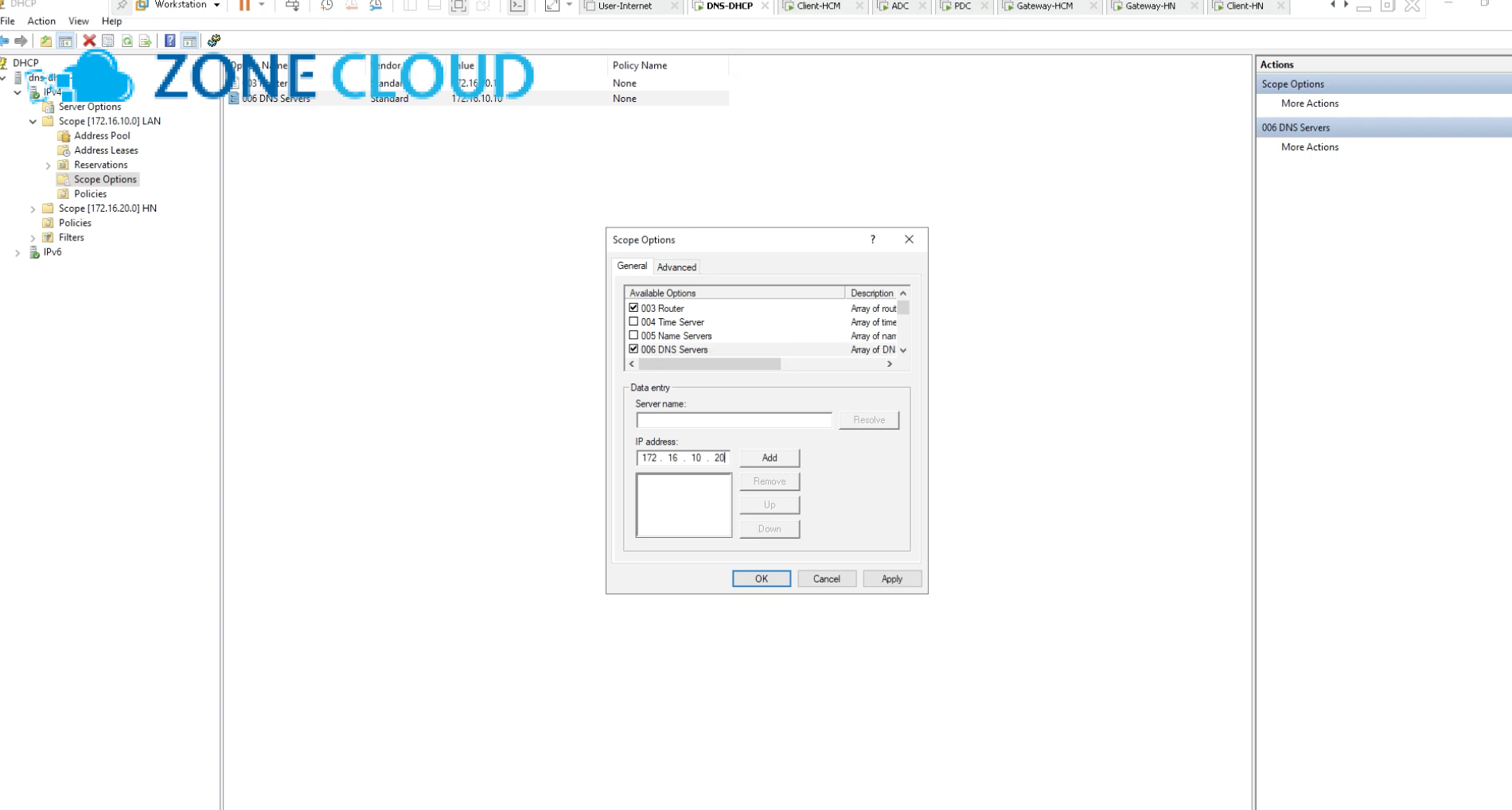Click right arrow of Available Options horizontal scrollbar

[890, 364]
